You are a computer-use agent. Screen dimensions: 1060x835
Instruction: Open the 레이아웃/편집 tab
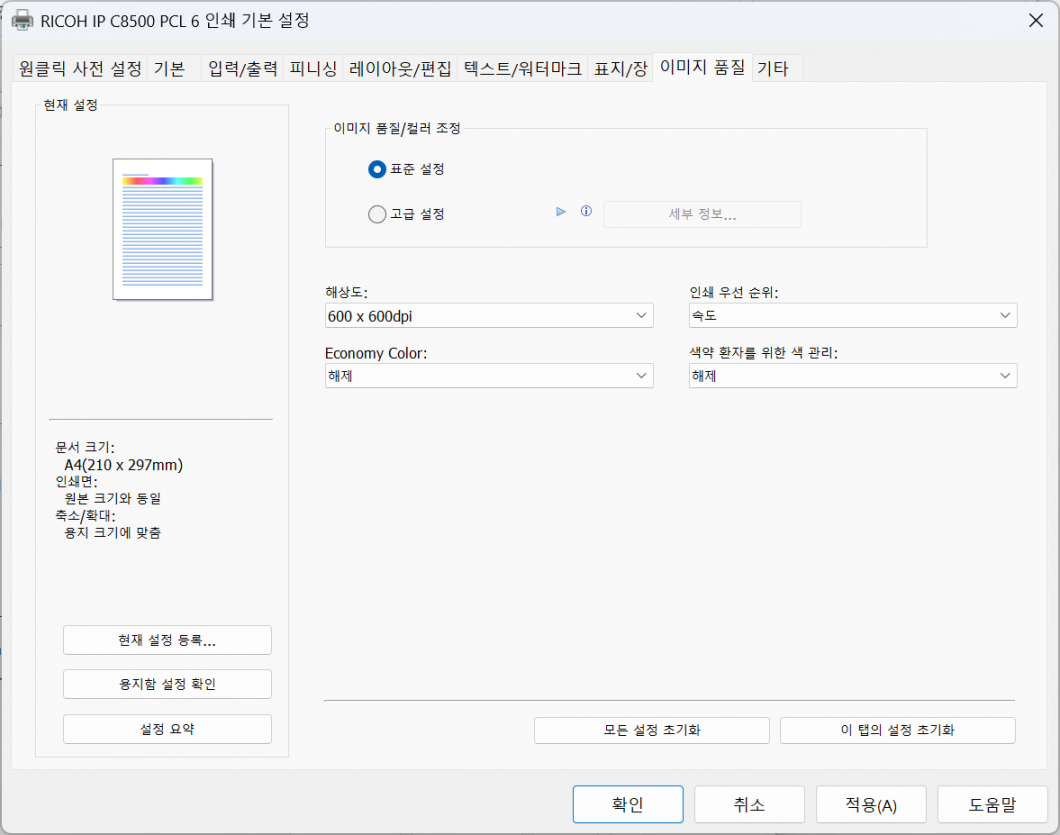click(x=400, y=69)
